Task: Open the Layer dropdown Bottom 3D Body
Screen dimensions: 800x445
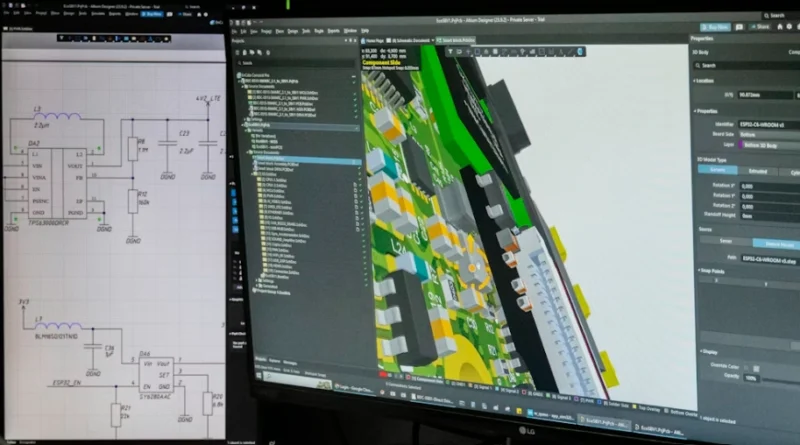Action: pyautogui.click(x=772, y=145)
